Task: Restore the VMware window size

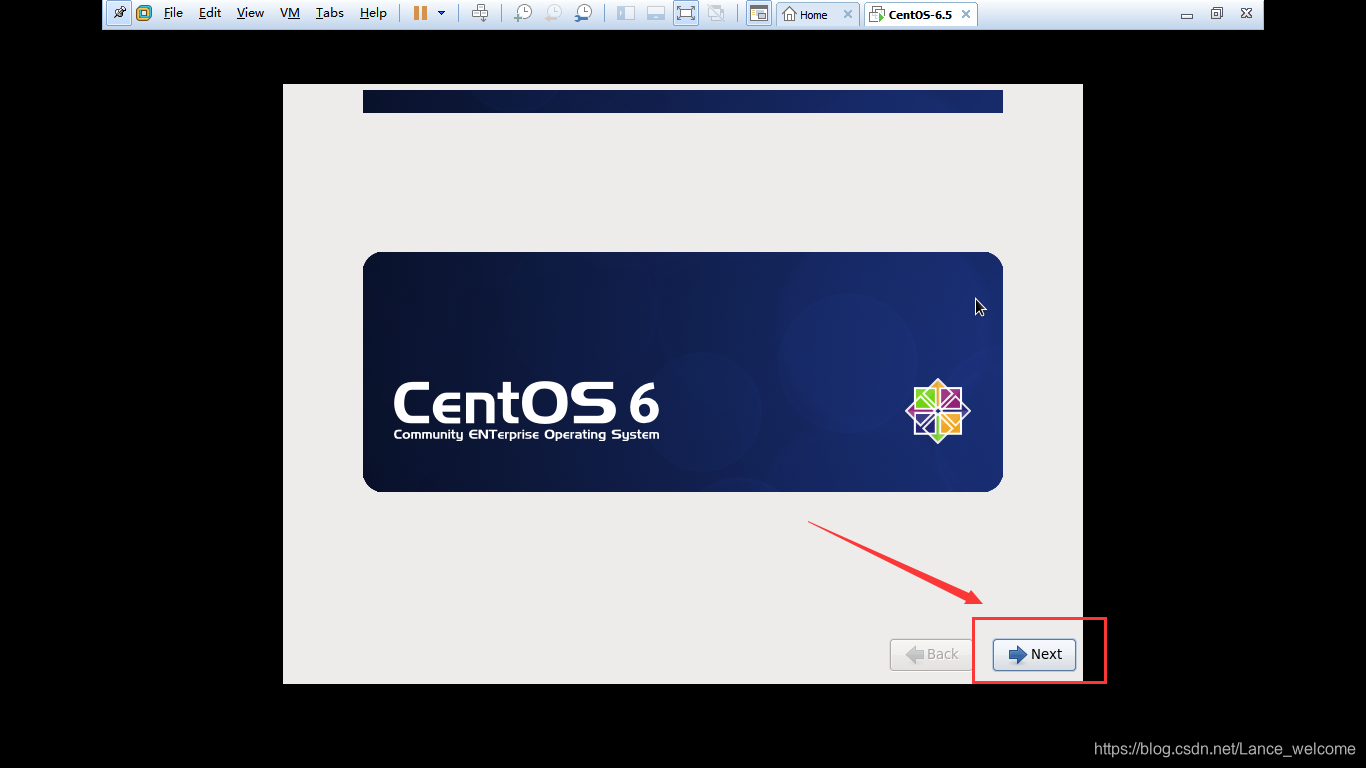Action: (1217, 14)
